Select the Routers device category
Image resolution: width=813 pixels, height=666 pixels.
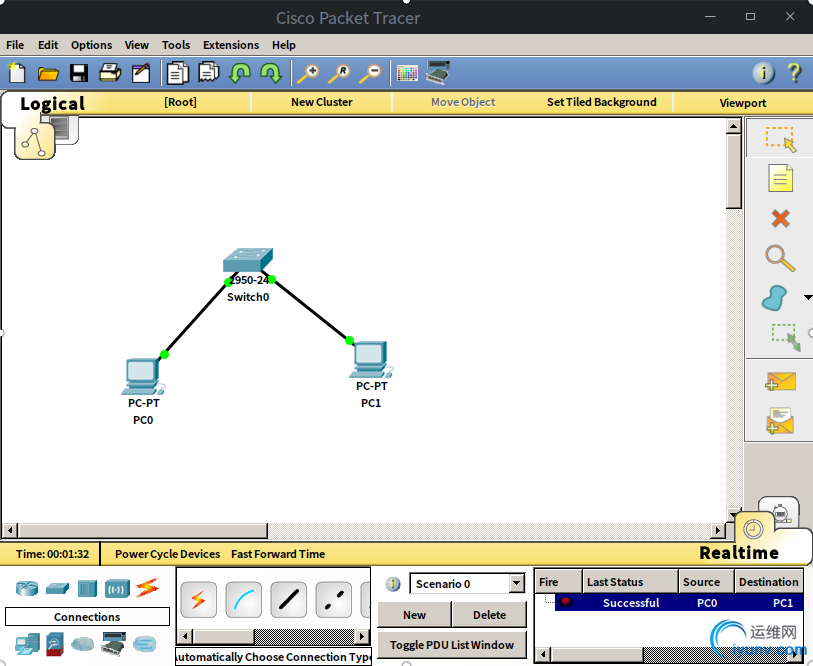pyautogui.click(x=27, y=588)
